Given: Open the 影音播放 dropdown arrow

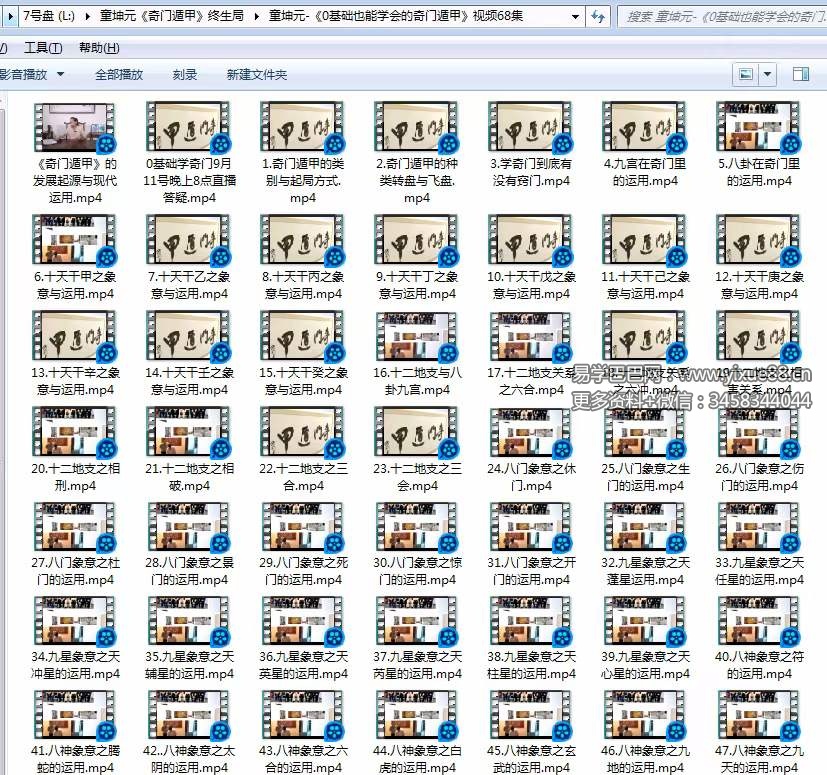Looking at the screenshot, I should click(61, 74).
